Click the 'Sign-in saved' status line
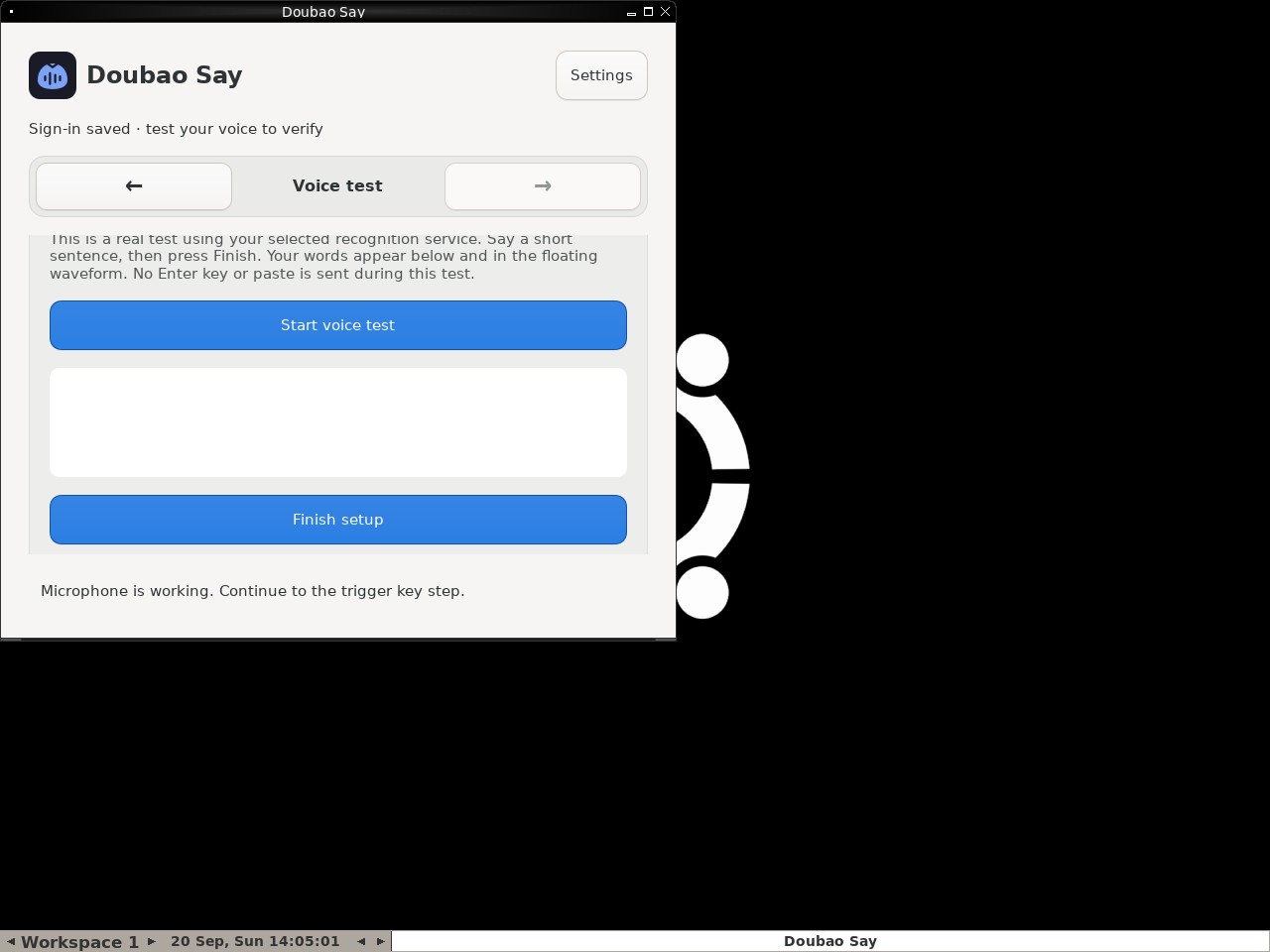 176,129
